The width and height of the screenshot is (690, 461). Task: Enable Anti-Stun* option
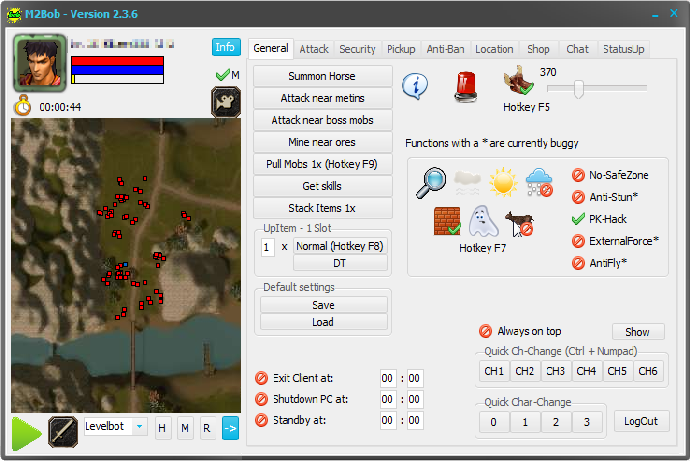578,197
